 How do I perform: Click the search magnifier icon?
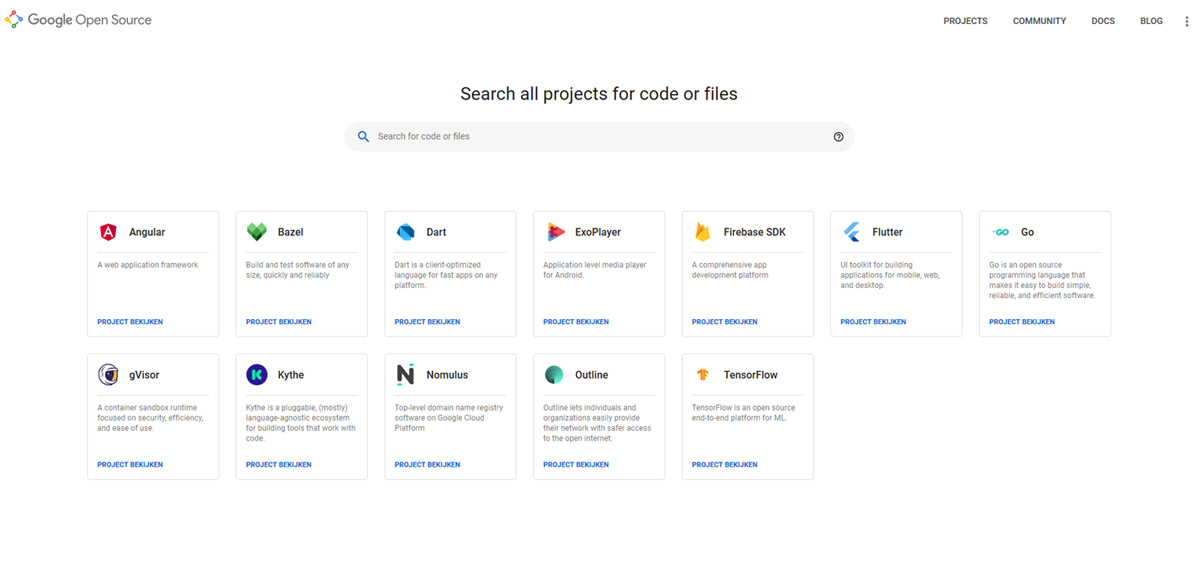[364, 137]
